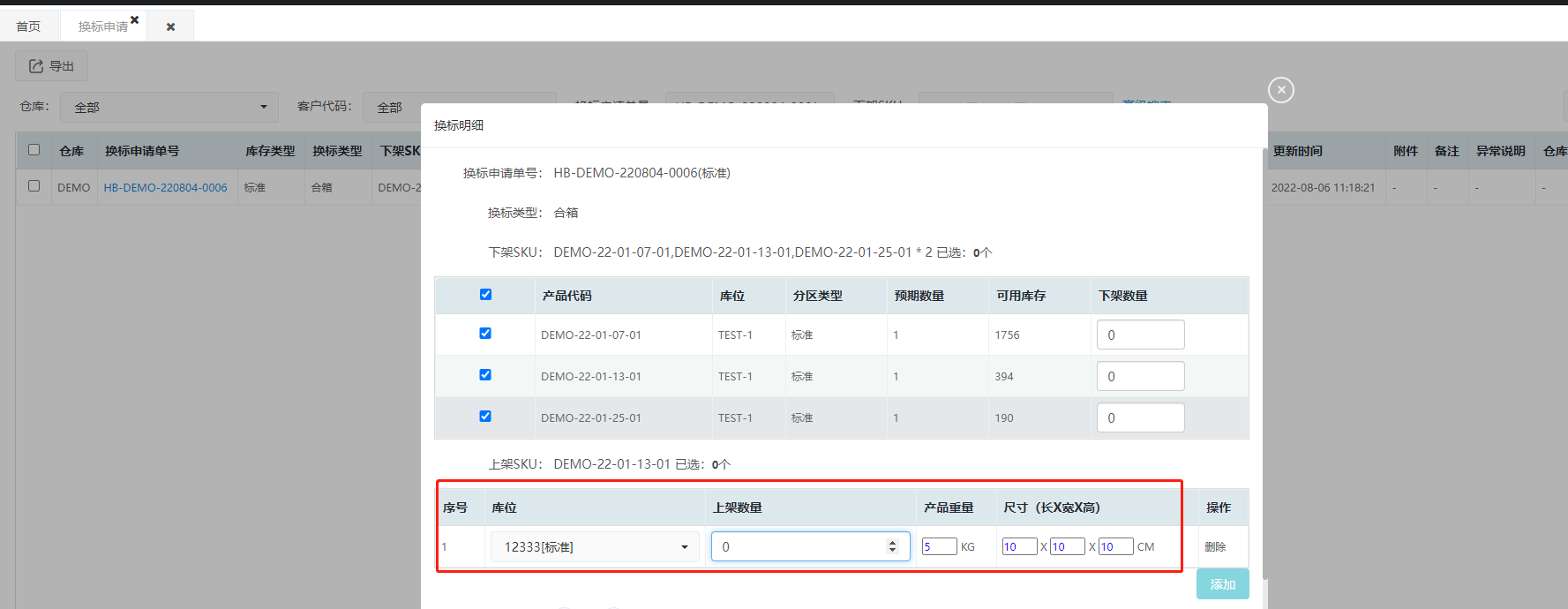Click the 导出 export button
This screenshot has height=609, width=1568.
51,66
